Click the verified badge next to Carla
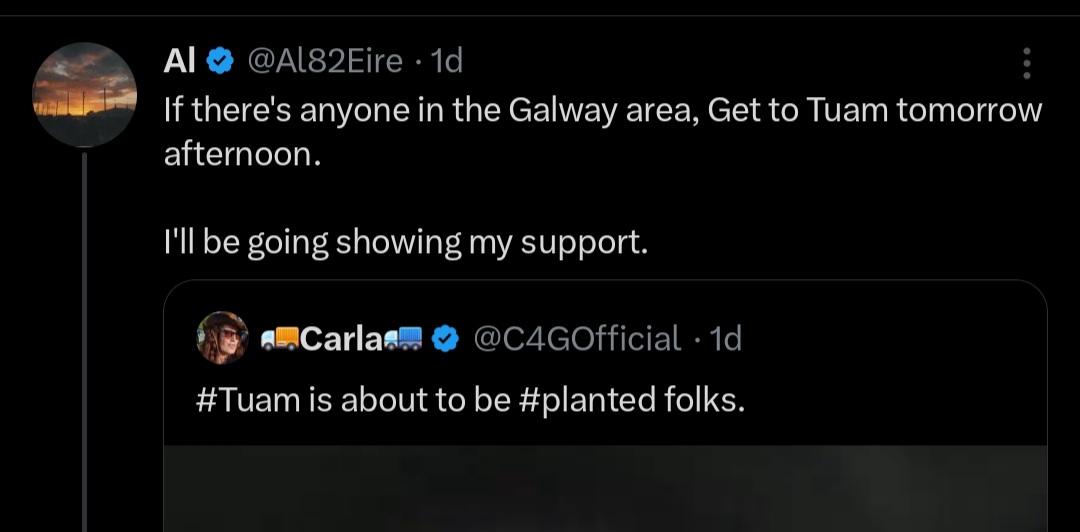The image size is (1080, 532). [x=445, y=339]
